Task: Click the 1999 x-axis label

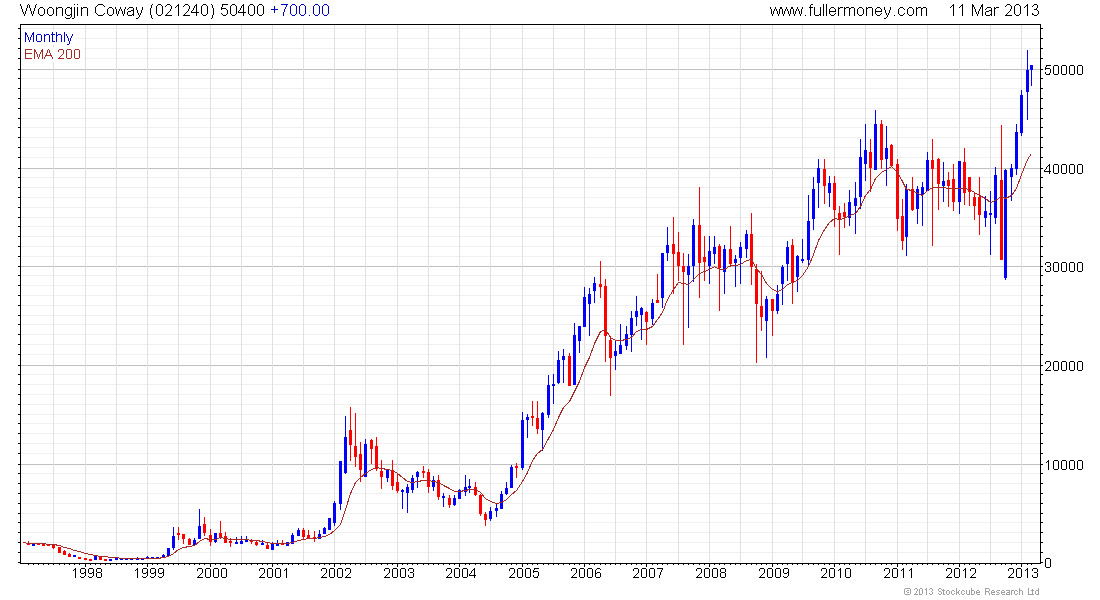Action: [x=149, y=573]
